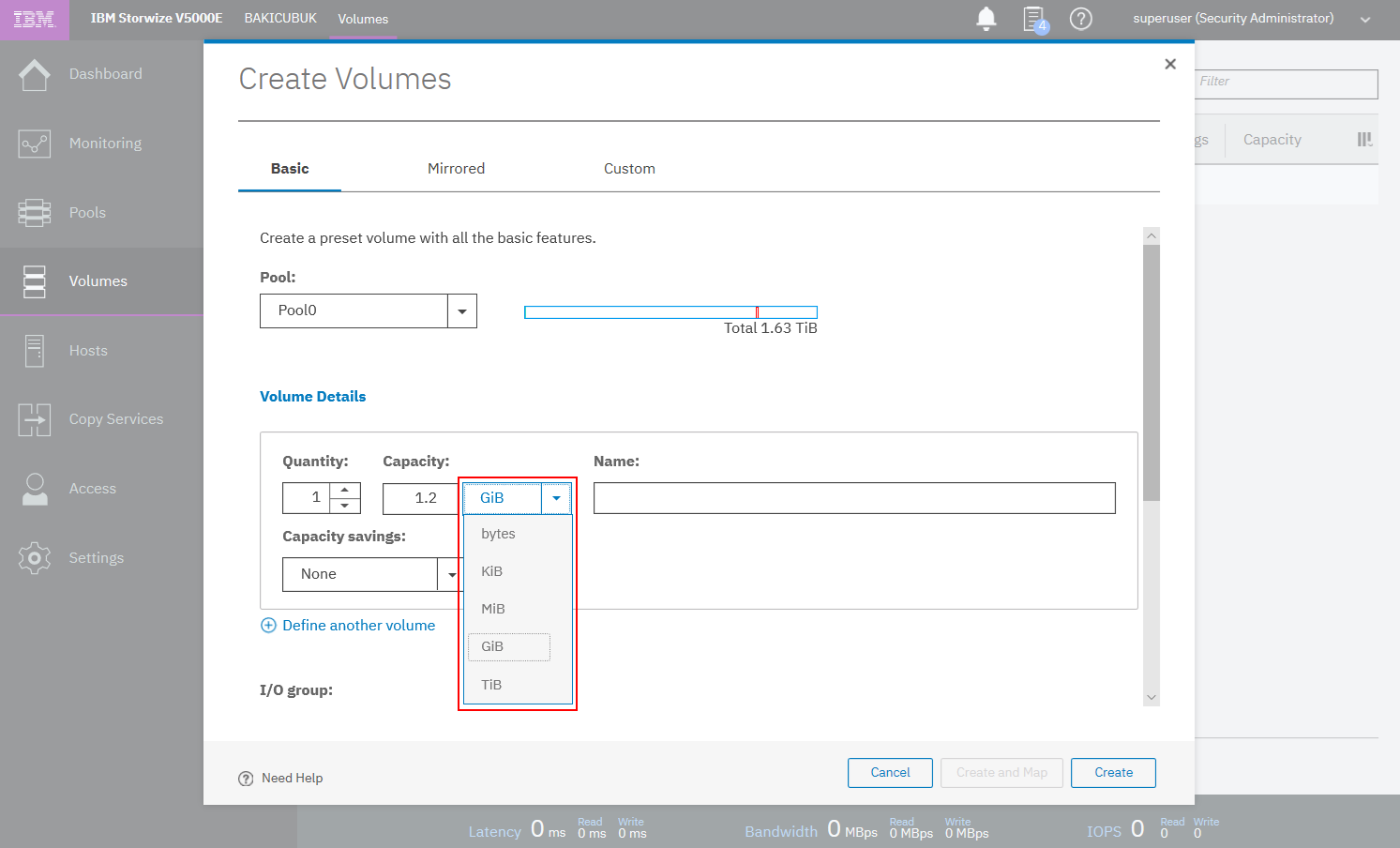Click the pool capacity usage bar
Viewport: 1400px width, 848px height.
[x=670, y=312]
